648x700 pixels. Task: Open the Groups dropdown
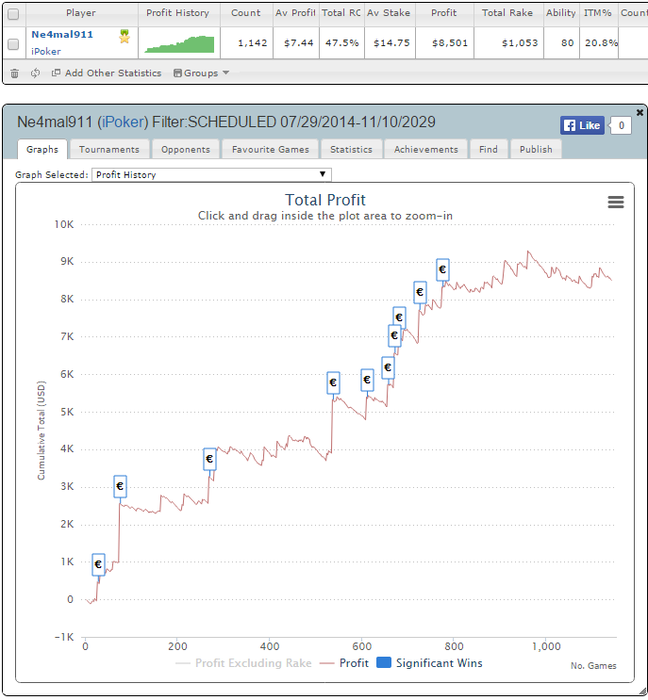pyautogui.click(x=201, y=73)
